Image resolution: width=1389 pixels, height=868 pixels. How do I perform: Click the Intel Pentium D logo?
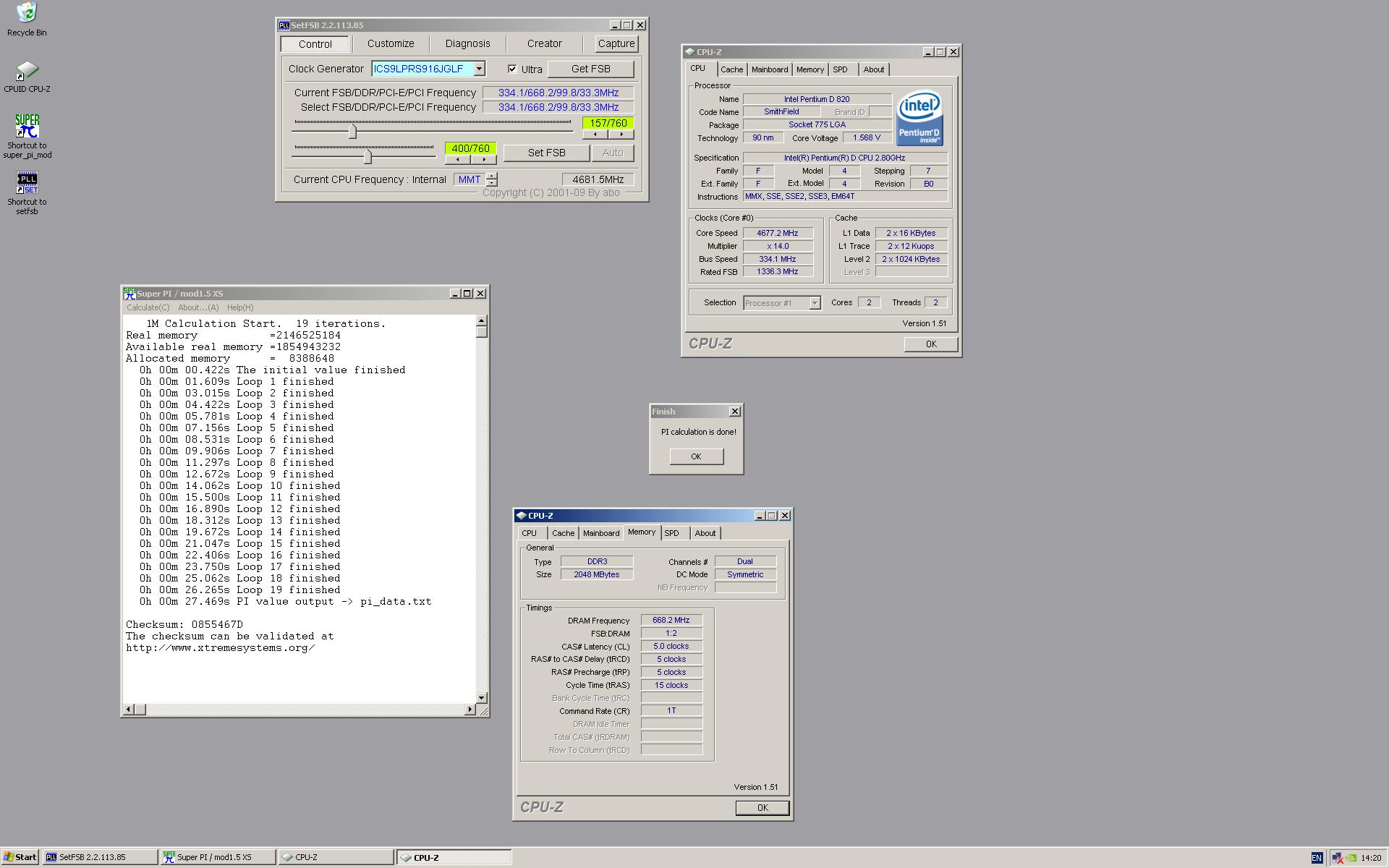click(919, 118)
